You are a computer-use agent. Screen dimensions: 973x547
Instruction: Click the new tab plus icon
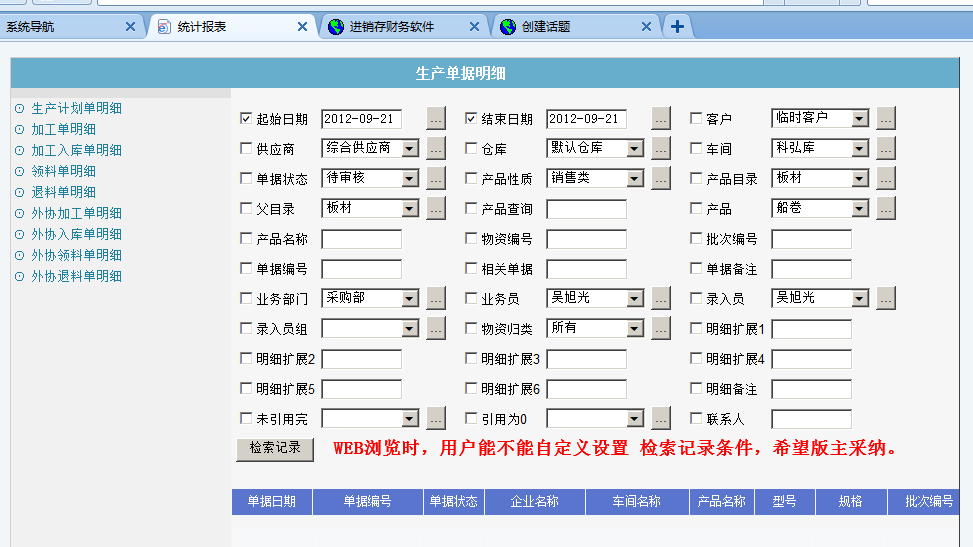coord(677,27)
